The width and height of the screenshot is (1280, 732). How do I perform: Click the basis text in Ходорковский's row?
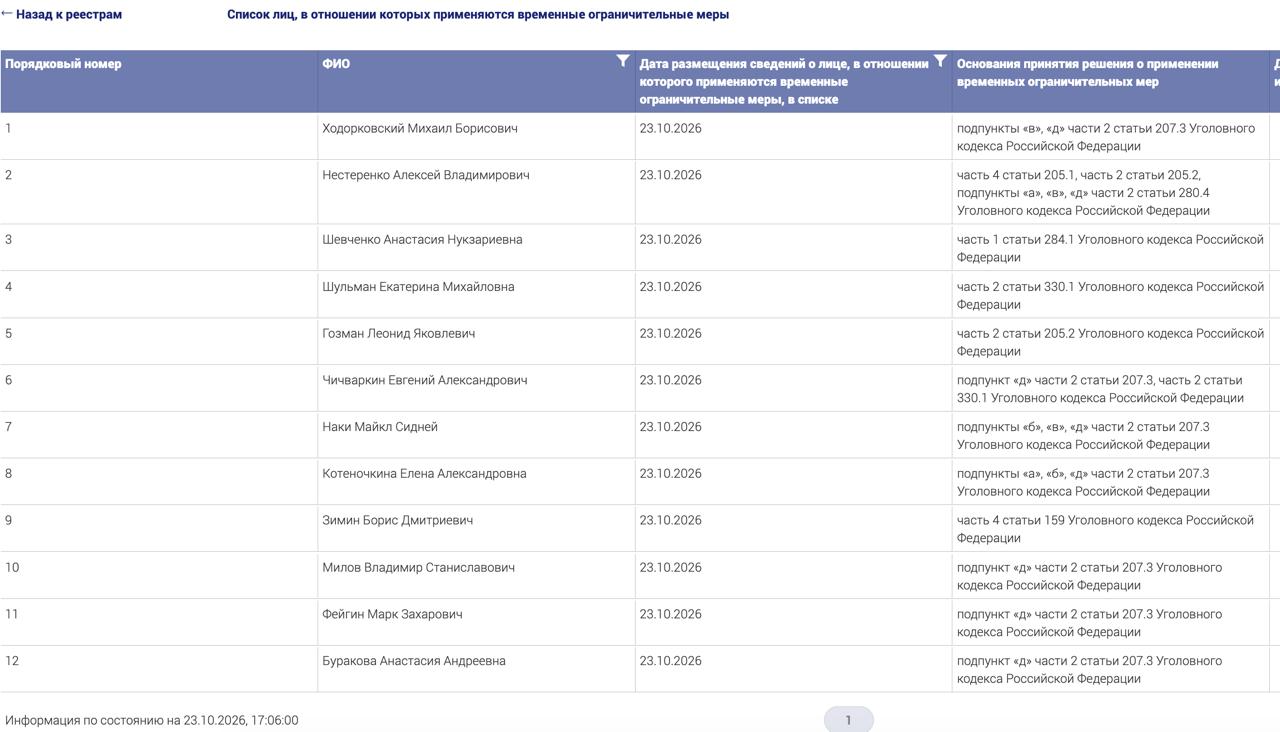(x=1106, y=137)
